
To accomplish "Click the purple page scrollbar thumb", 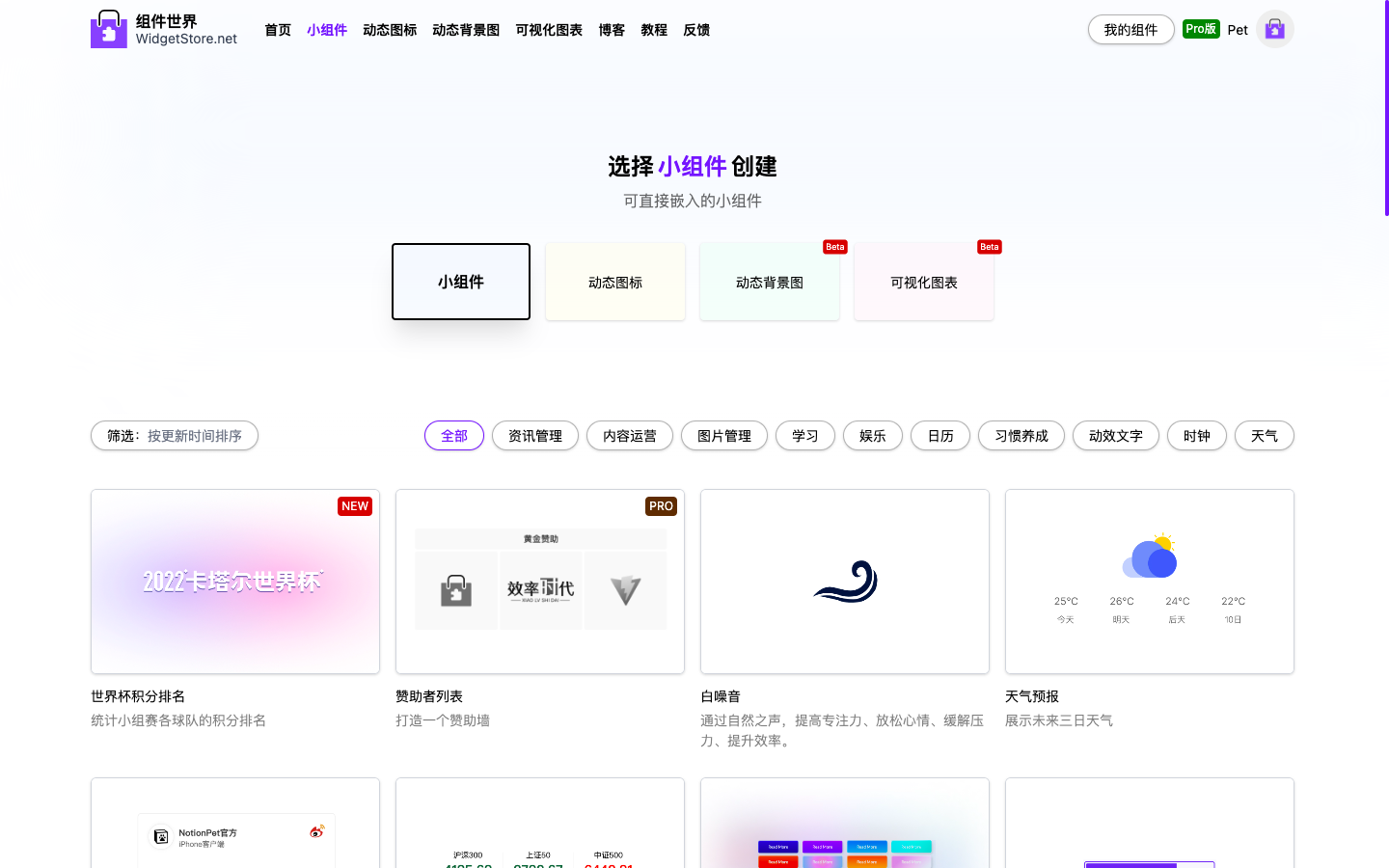I will point(1386,108).
